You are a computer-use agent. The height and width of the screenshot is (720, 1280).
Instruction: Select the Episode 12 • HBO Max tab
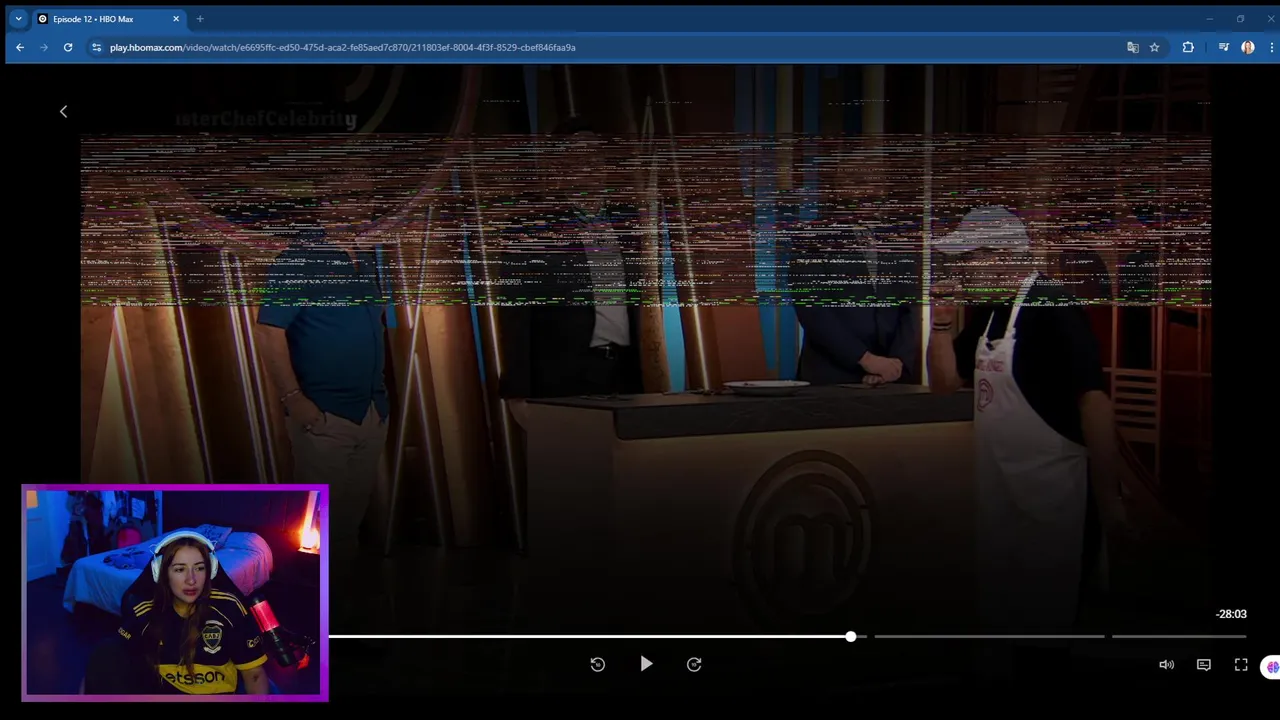[x=108, y=19]
